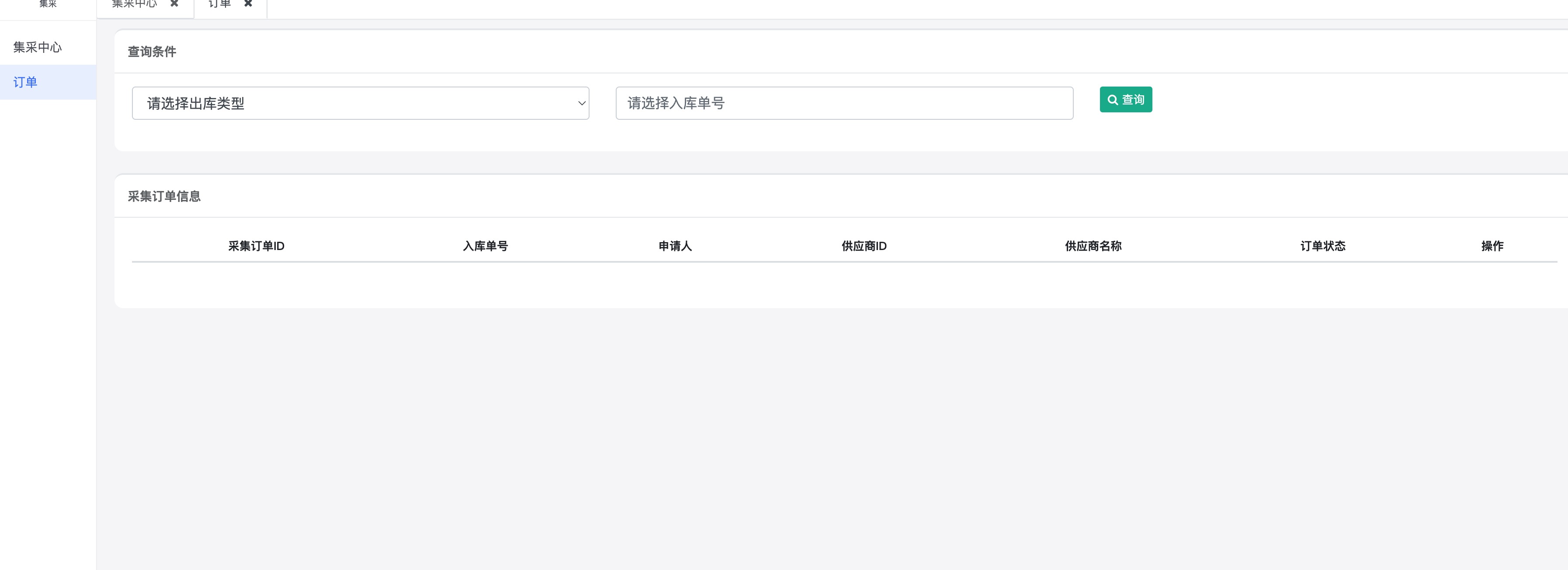
Task: Click the 申请人 column header
Action: click(675, 246)
